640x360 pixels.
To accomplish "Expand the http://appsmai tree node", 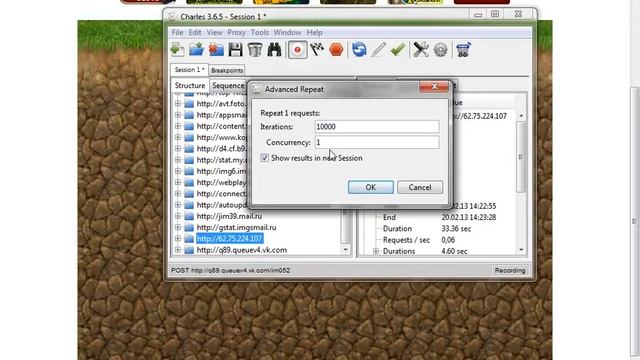I will [x=178, y=115].
